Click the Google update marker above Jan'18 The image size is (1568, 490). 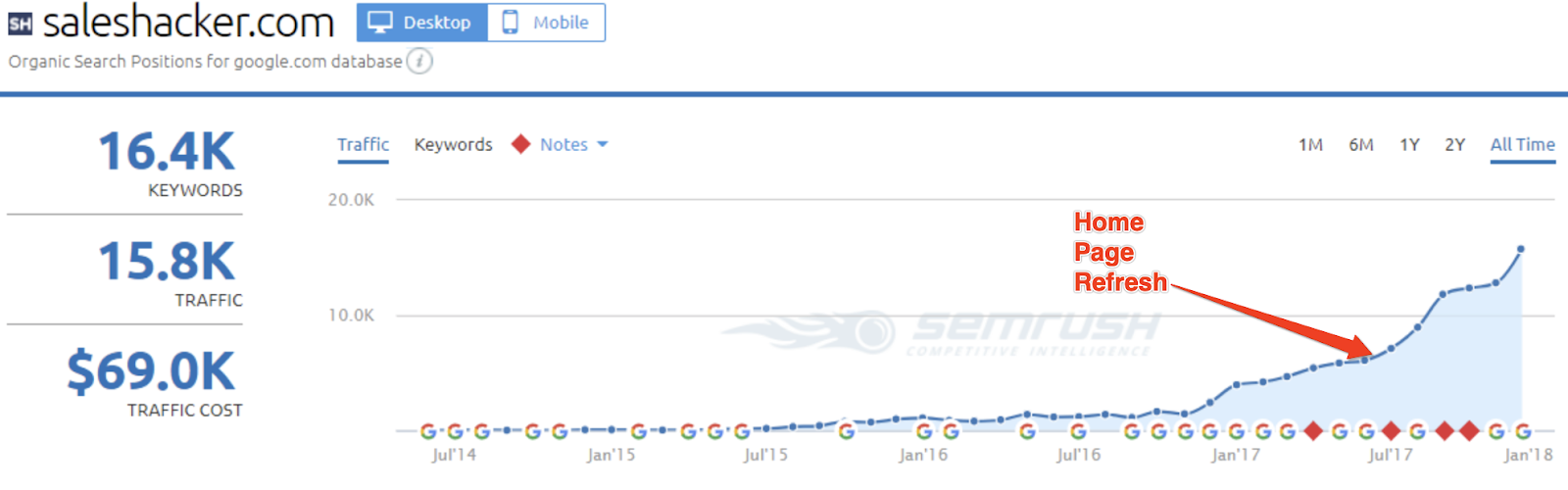coord(1523,431)
